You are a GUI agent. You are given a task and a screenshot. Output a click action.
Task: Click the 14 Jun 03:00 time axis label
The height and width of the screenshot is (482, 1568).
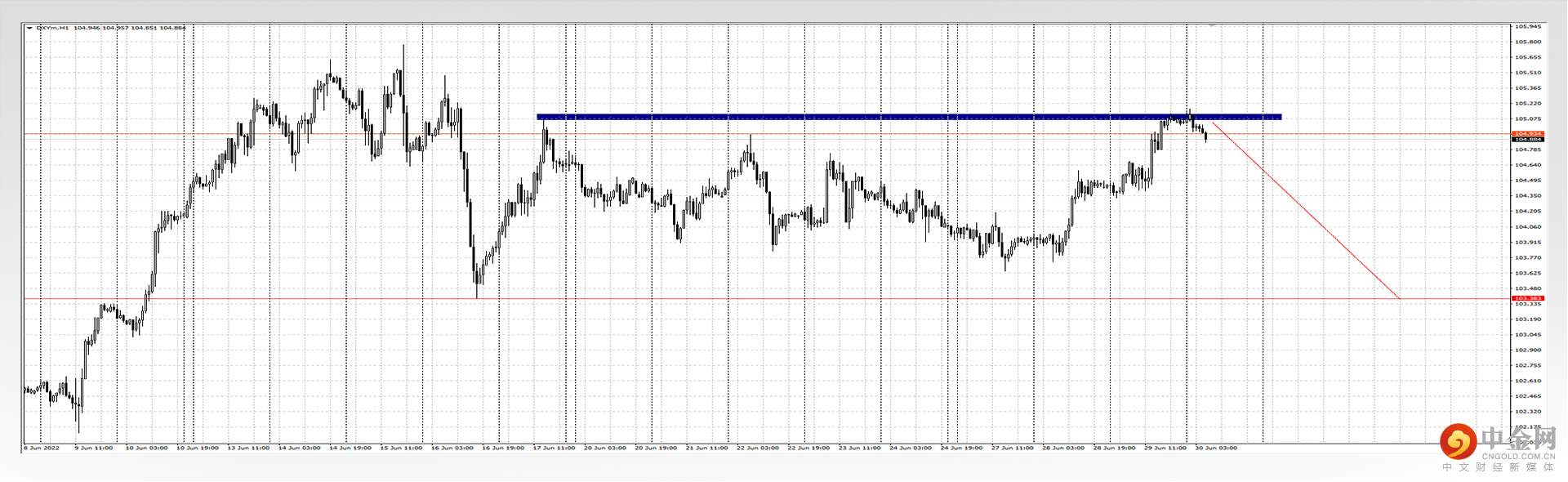(x=300, y=448)
